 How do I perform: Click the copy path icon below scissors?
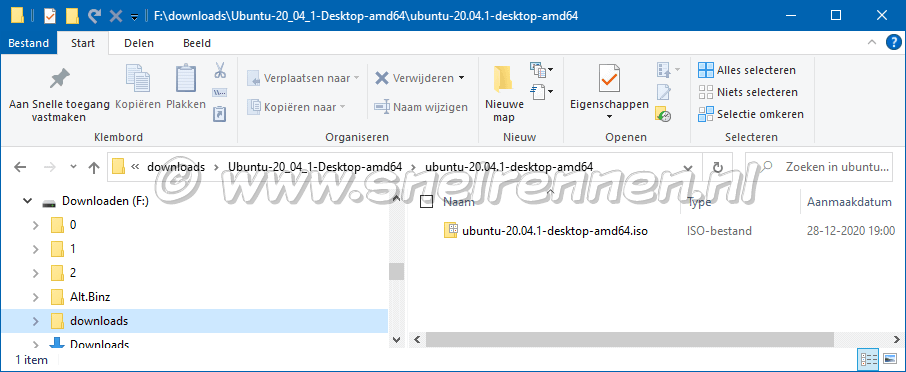pyautogui.click(x=220, y=92)
